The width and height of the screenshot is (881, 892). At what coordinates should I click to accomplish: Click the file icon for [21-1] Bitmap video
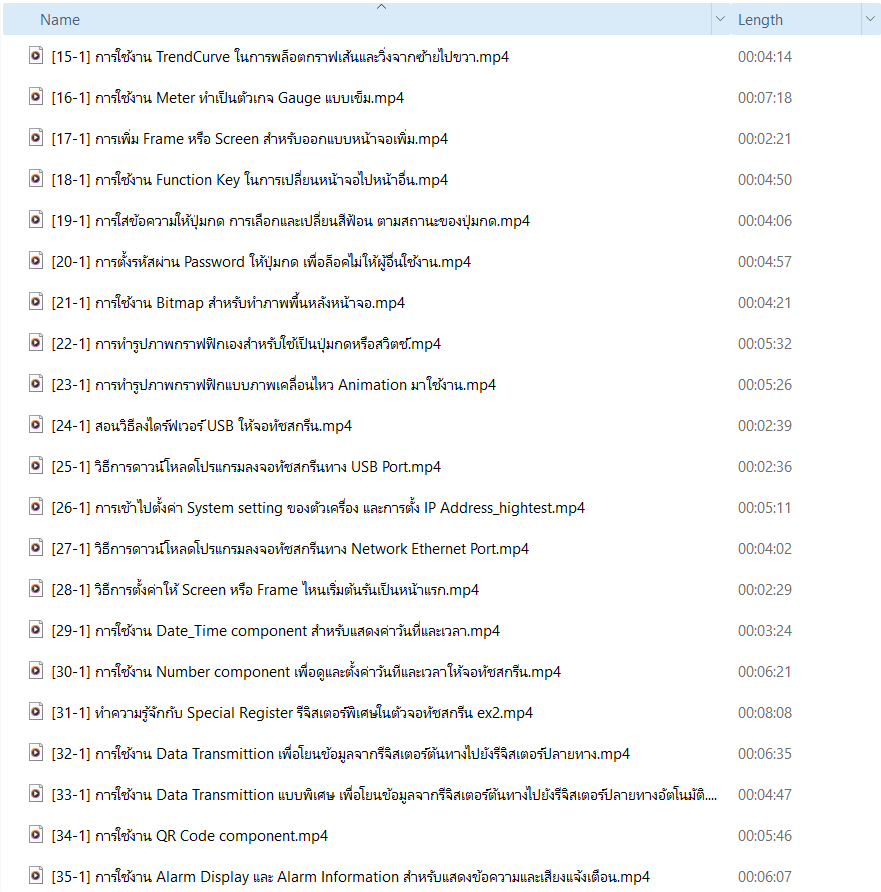pyautogui.click(x=36, y=302)
